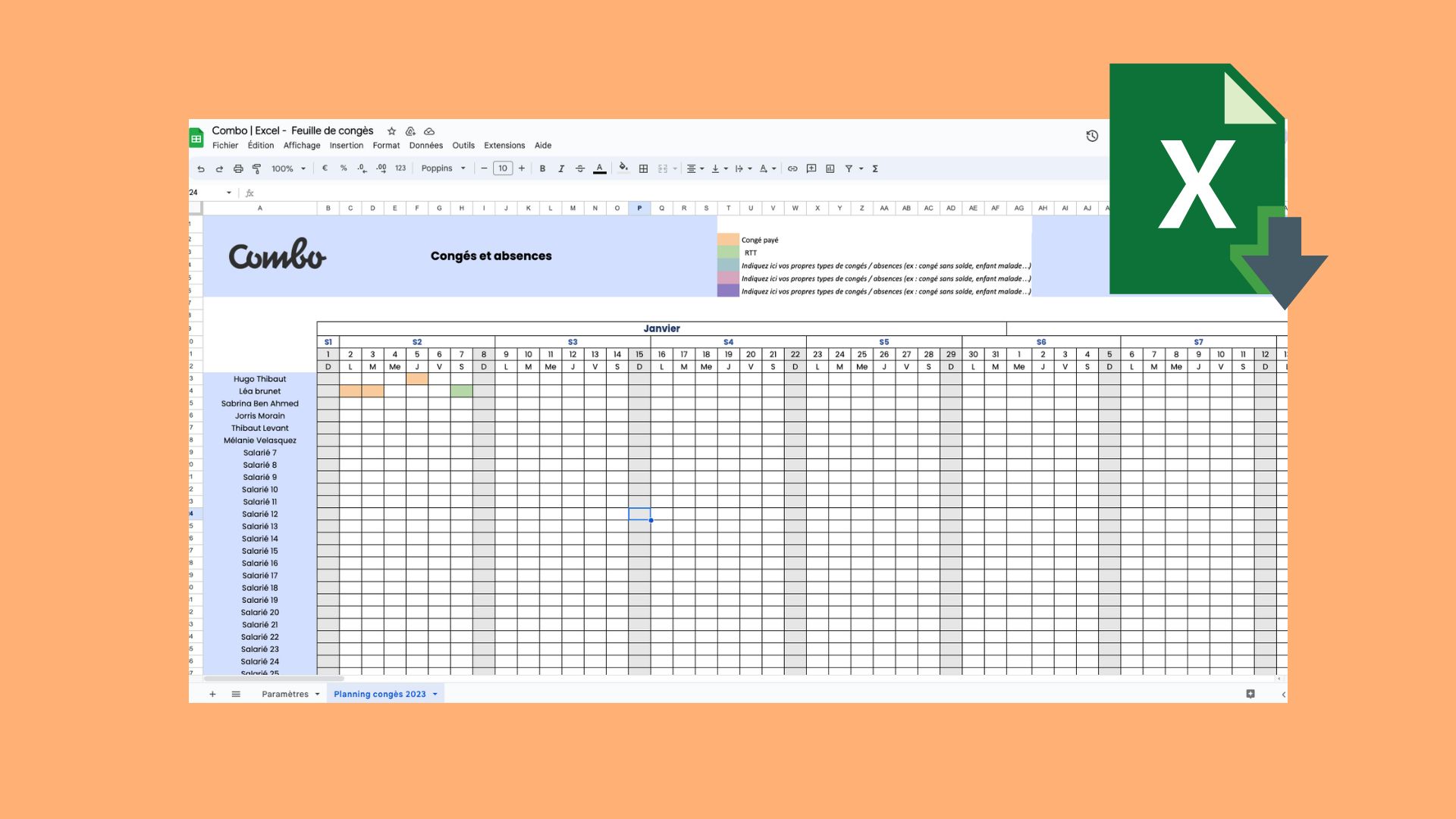Toggle strikethrough formatting
Image resolution: width=1456 pixels, height=819 pixels.
pos(579,168)
